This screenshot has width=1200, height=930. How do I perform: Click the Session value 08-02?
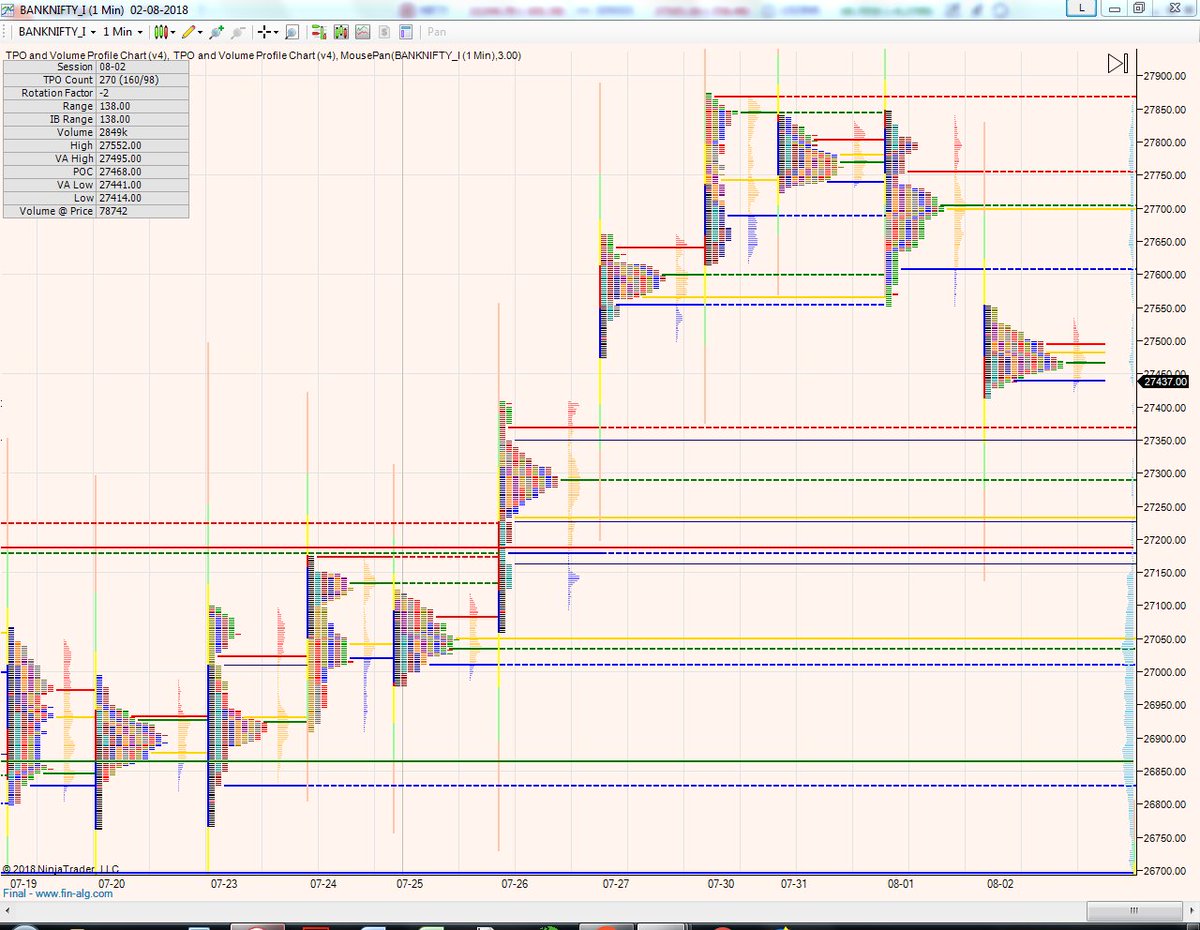click(112, 67)
